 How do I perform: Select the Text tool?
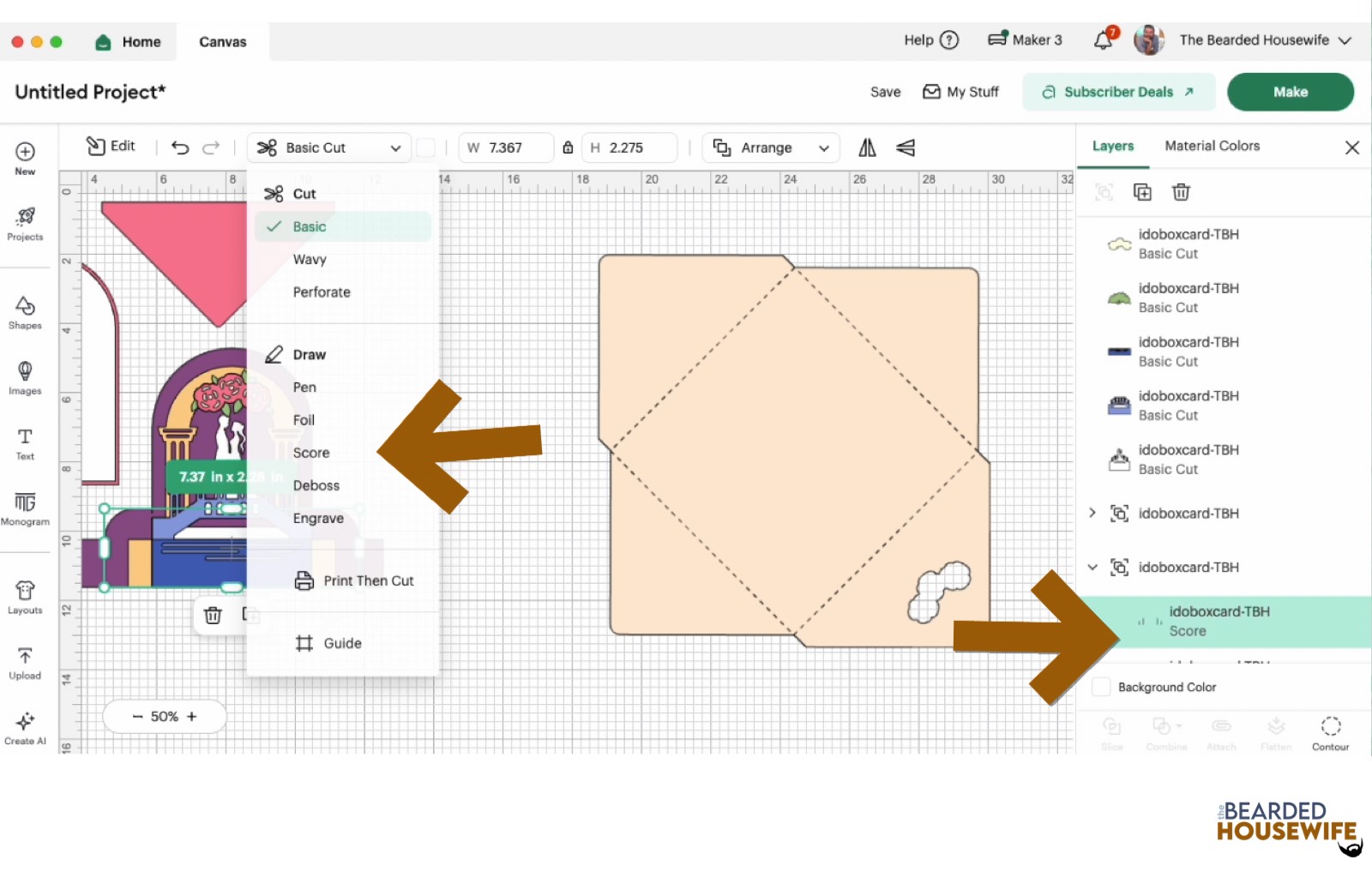pyautogui.click(x=25, y=442)
